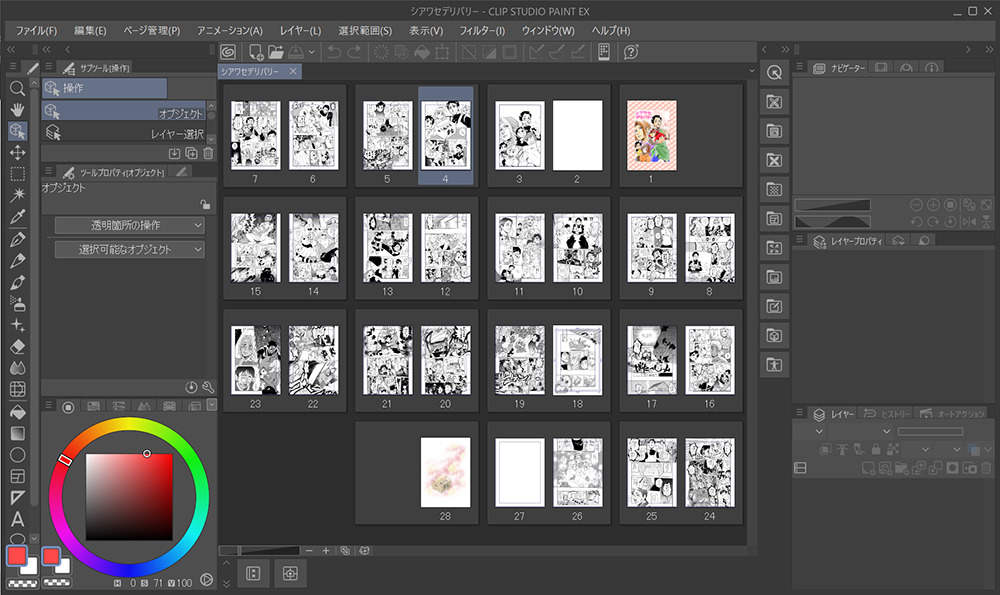The width and height of the screenshot is (1000, 595).
Task: Delete sub tool with trash icon
Action: [208, 153]
